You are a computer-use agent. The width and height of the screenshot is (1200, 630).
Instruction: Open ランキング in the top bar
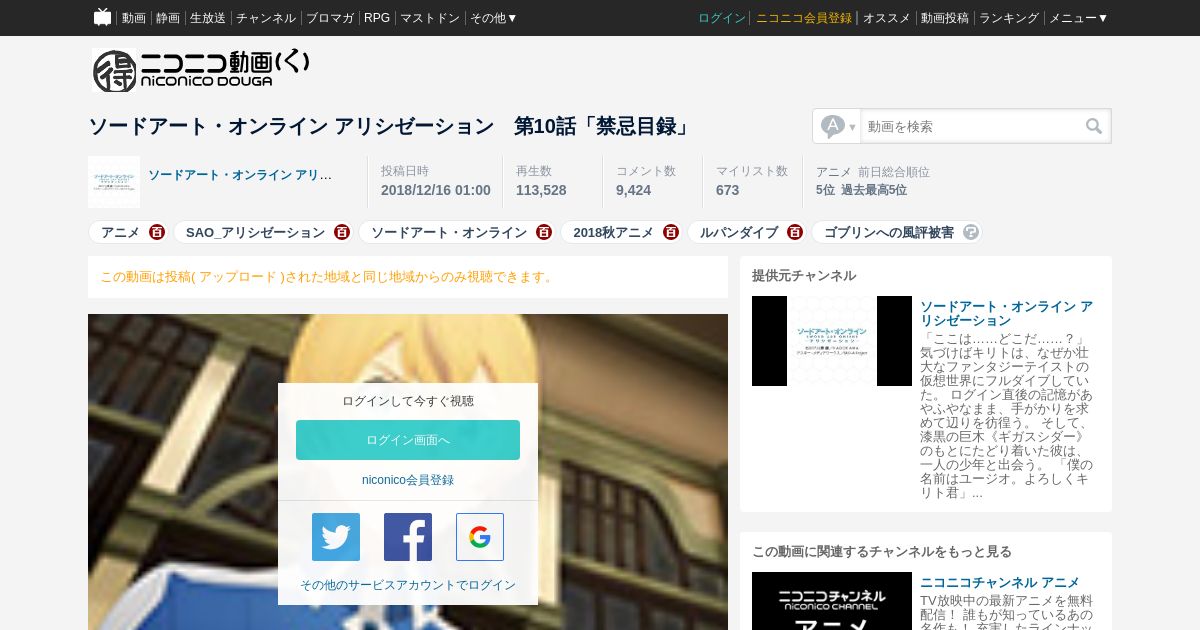(x=1009, y=18)
